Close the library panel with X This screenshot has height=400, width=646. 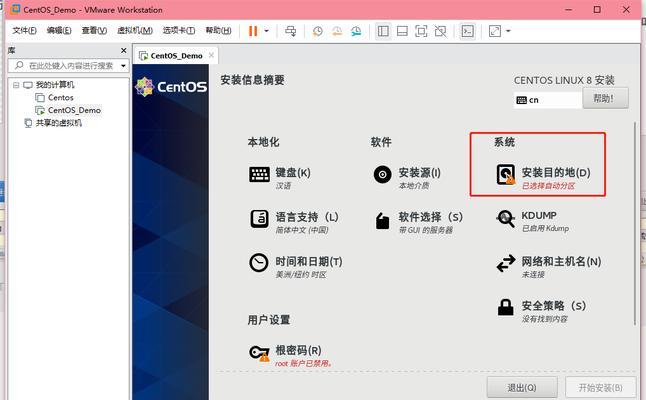[x=124, y=50]
